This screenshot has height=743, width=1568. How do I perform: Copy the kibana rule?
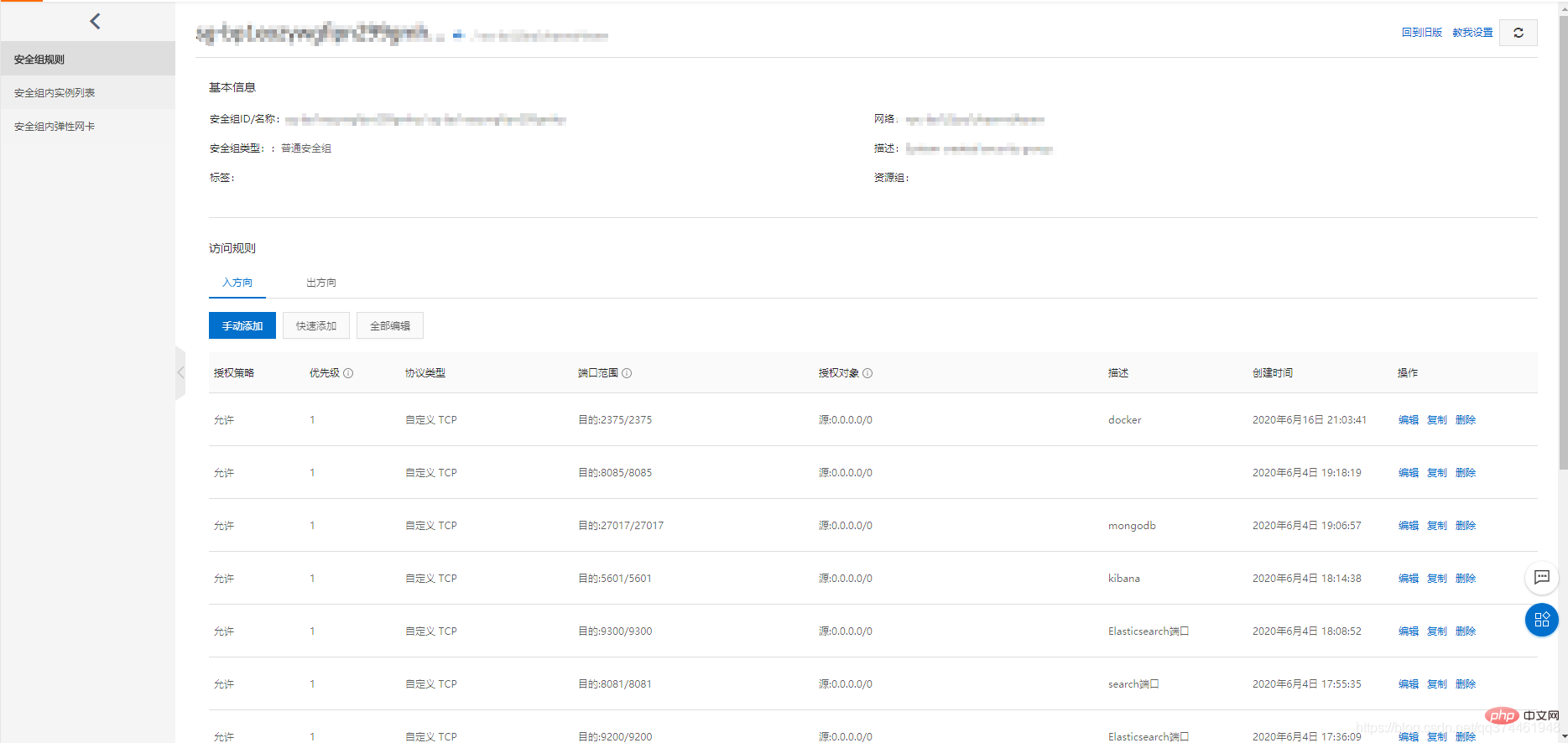click(x=1437, y=579)
